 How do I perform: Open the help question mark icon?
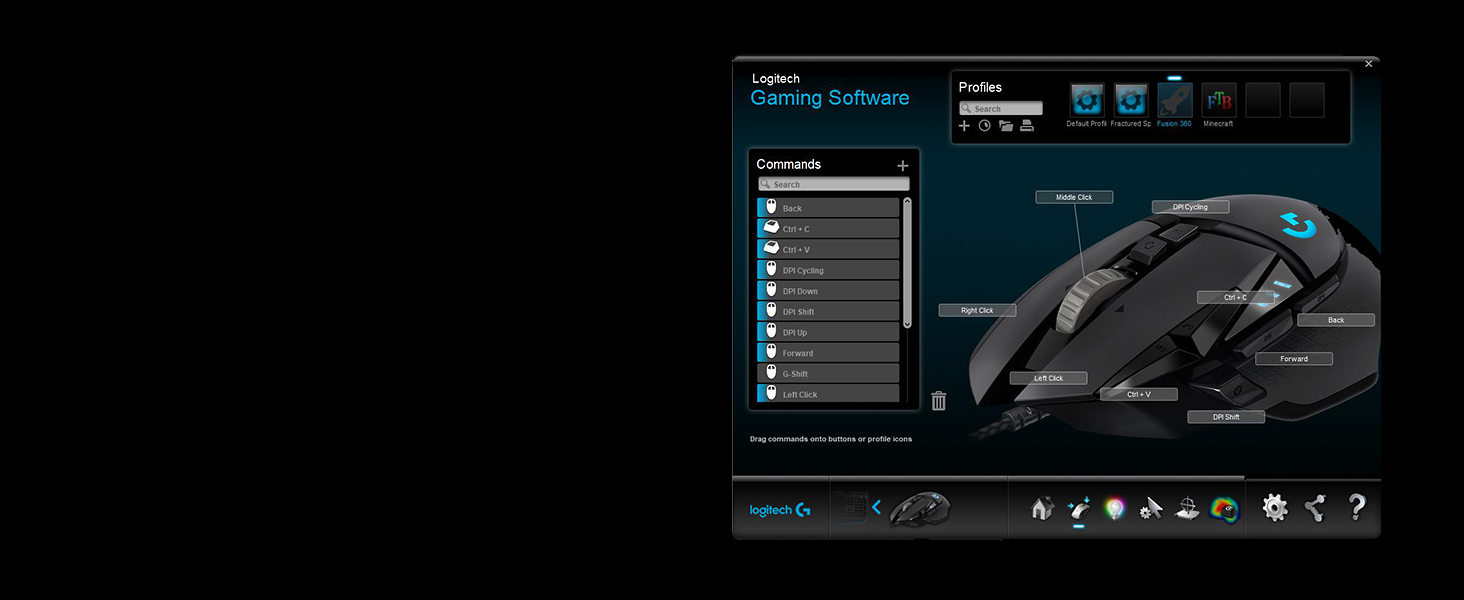(x=1356, y=507)
